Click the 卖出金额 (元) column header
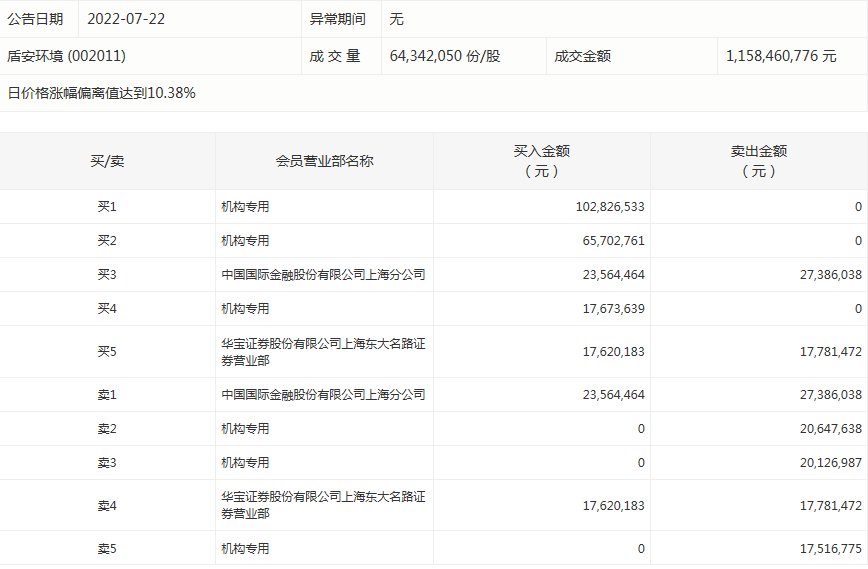868x569 pixels. tap(759, 161)
